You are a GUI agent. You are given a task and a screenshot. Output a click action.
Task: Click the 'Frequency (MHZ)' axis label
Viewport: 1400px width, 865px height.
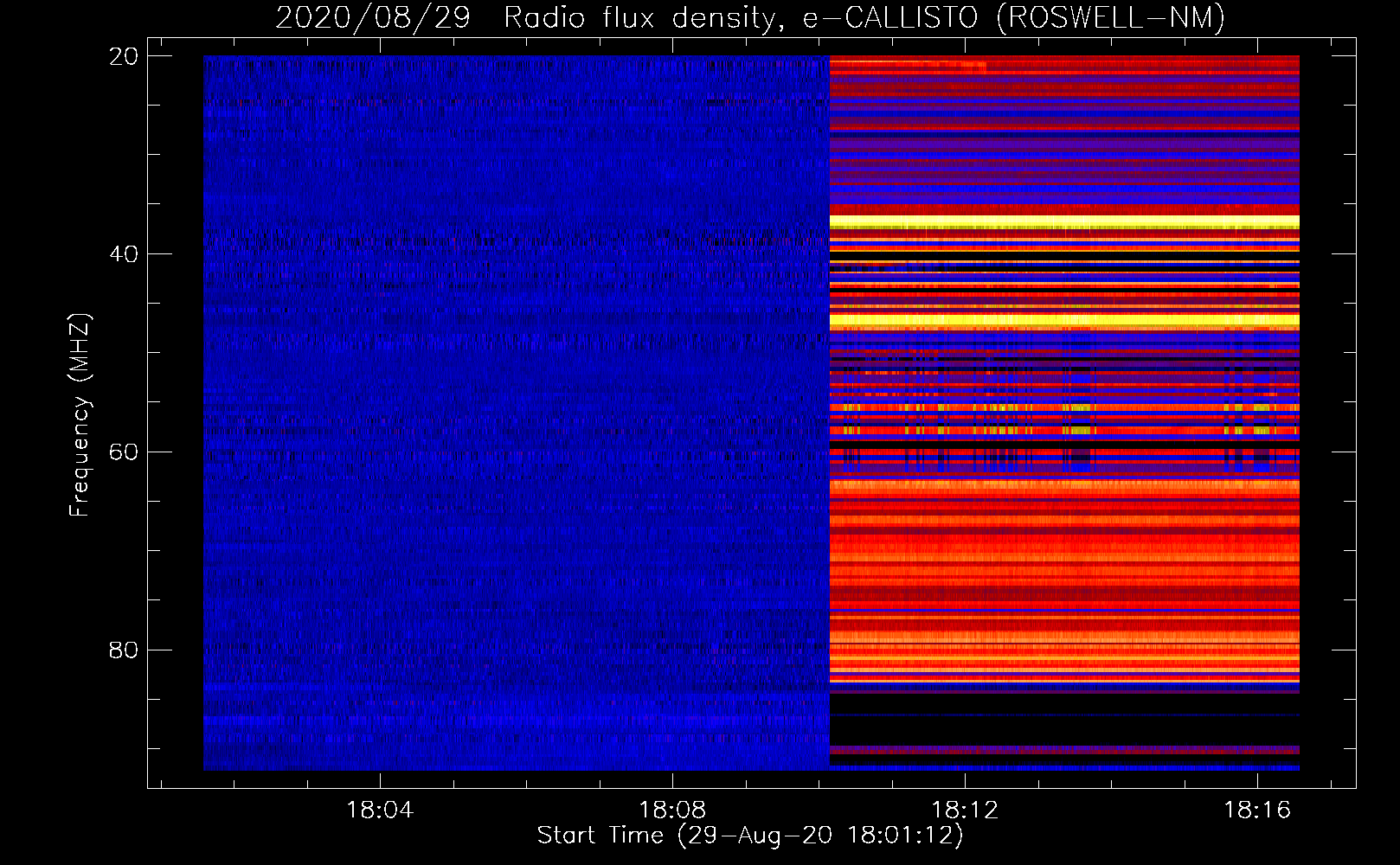point(79,415)
